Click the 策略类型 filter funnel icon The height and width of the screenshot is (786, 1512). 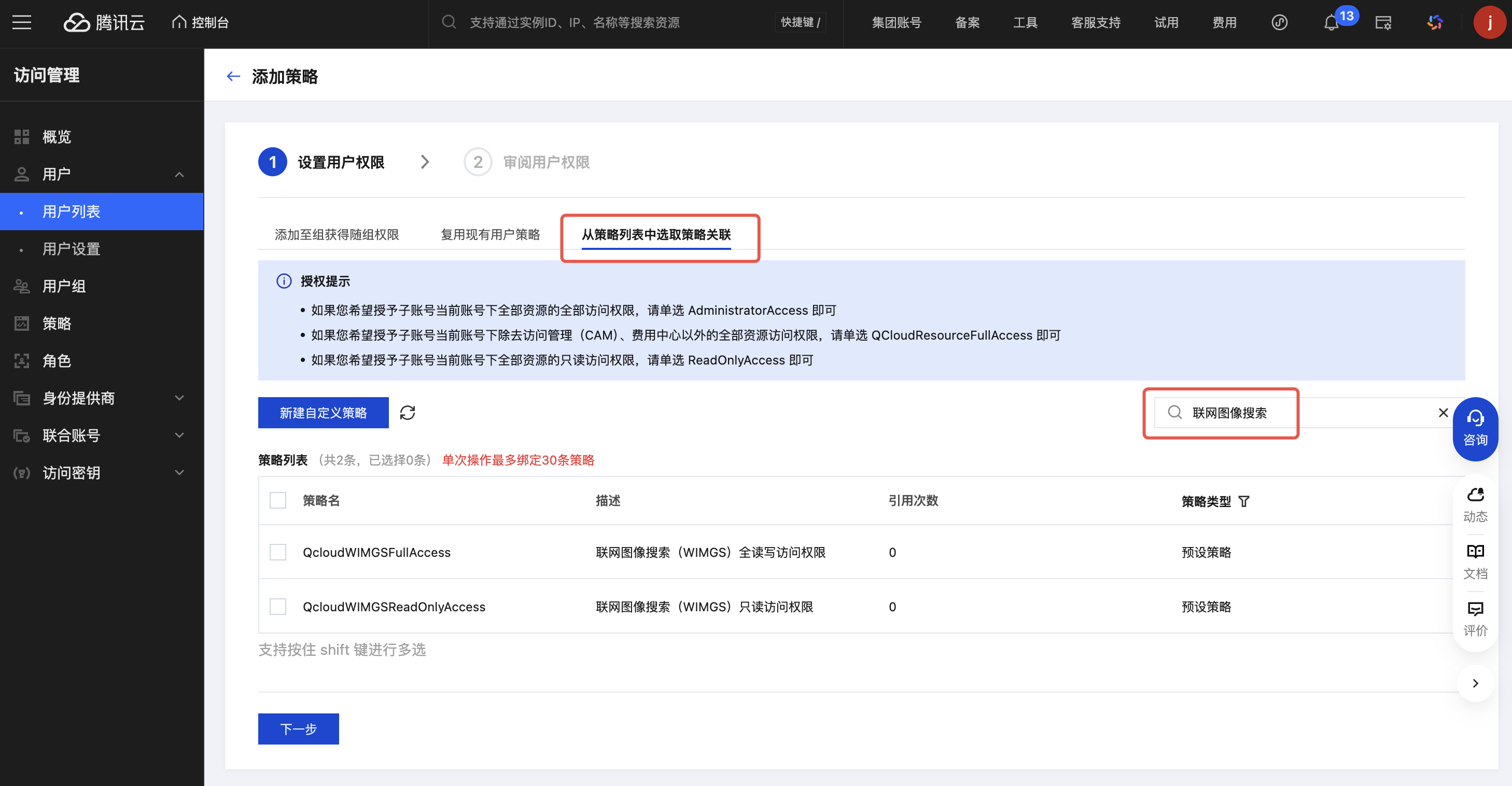pyautogui.click(x=1244, y=501)
